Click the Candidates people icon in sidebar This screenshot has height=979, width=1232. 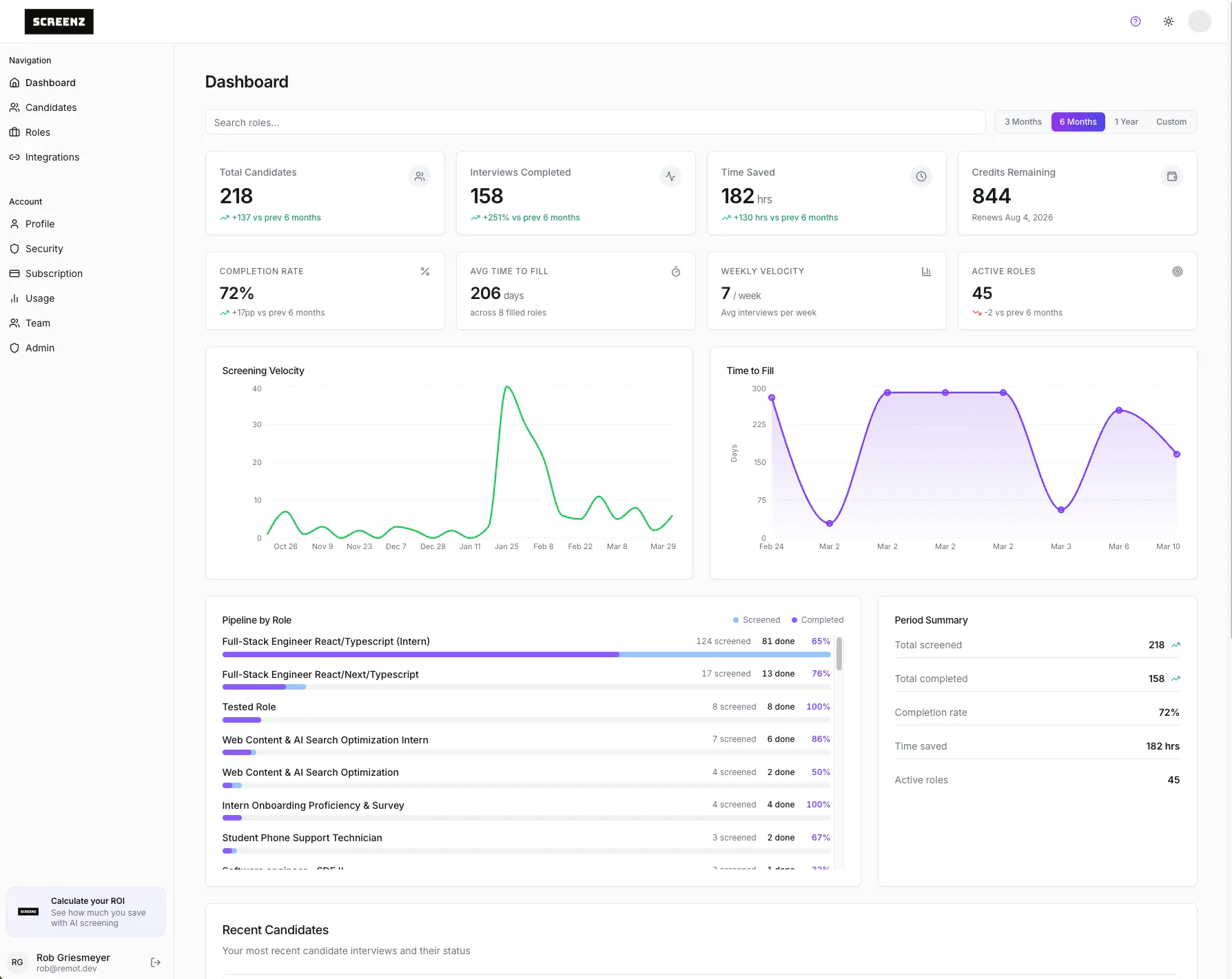14,107
